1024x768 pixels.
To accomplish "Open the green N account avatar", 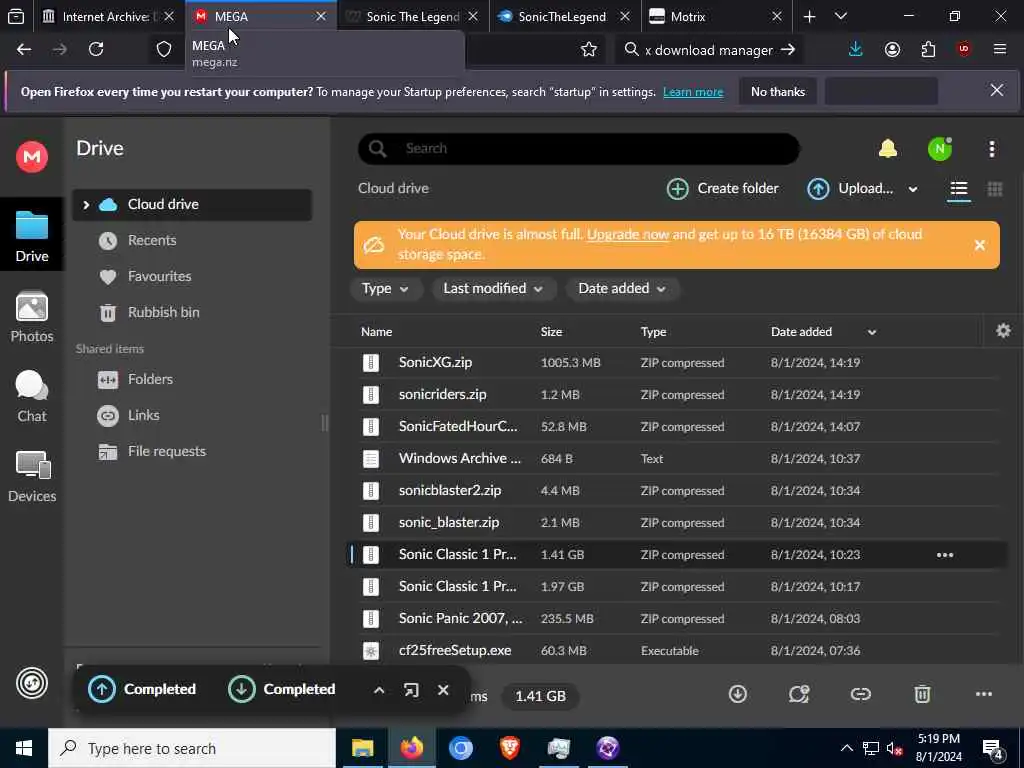I will point(939,149).
